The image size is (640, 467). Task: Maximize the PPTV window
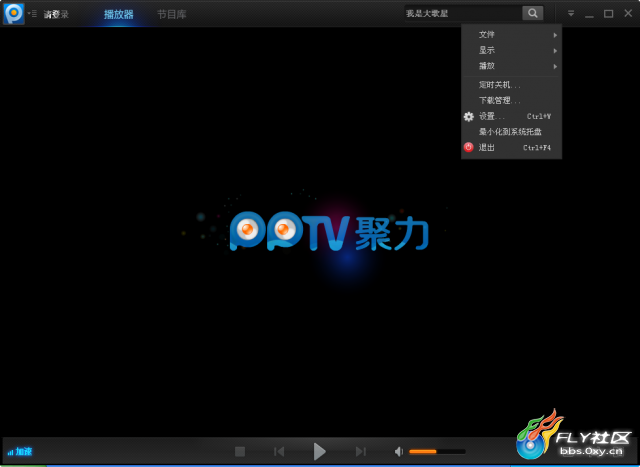[x=609, y=14]
